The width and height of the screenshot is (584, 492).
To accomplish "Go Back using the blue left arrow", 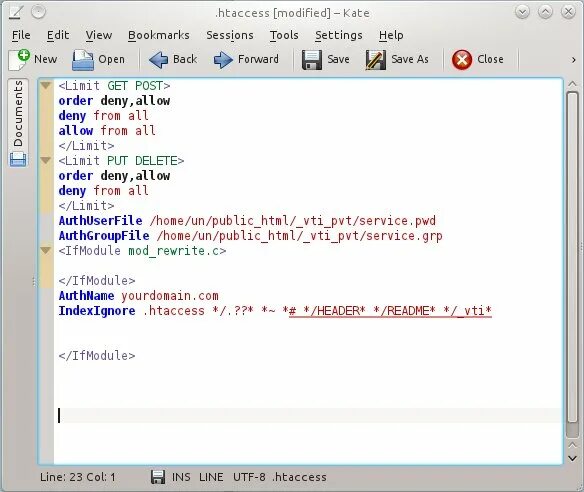I will (x=159, y=60).
